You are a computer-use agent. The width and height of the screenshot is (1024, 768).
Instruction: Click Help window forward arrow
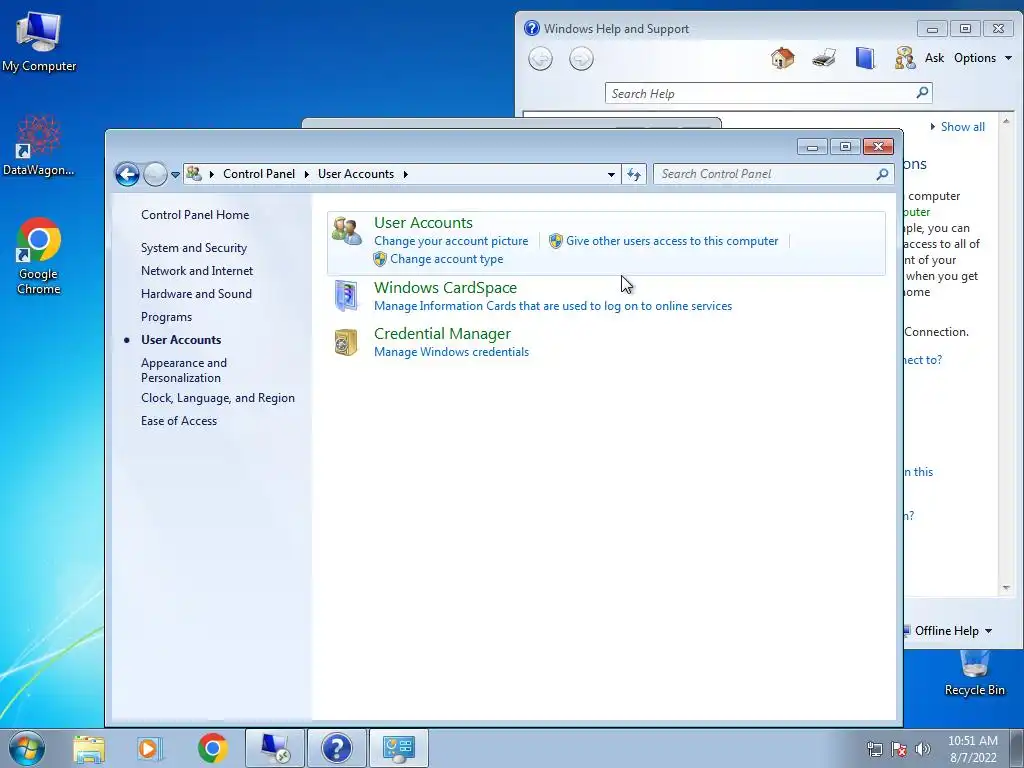click(x=581, y=59)
